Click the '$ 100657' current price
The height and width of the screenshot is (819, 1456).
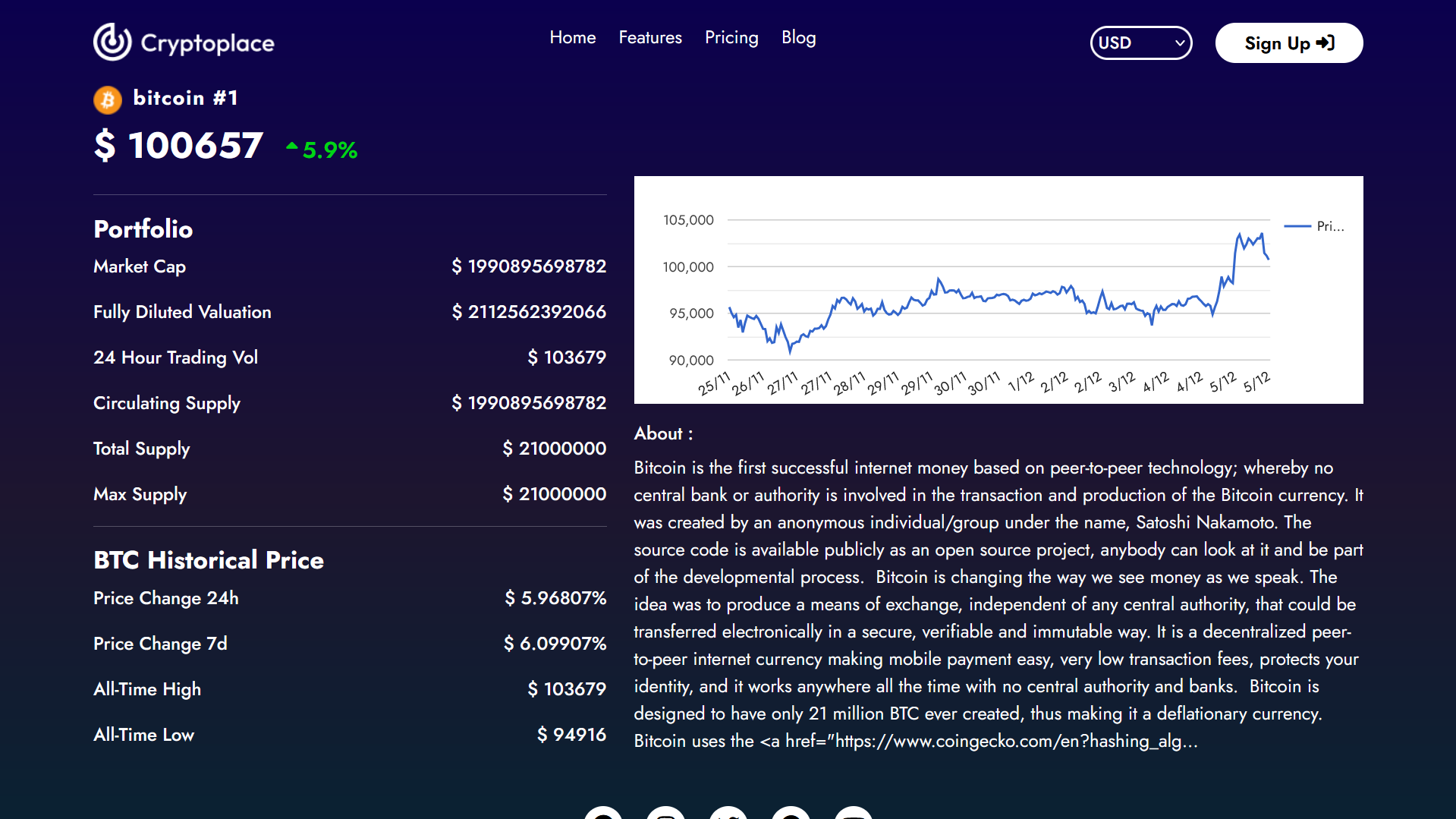pos(178,145)
